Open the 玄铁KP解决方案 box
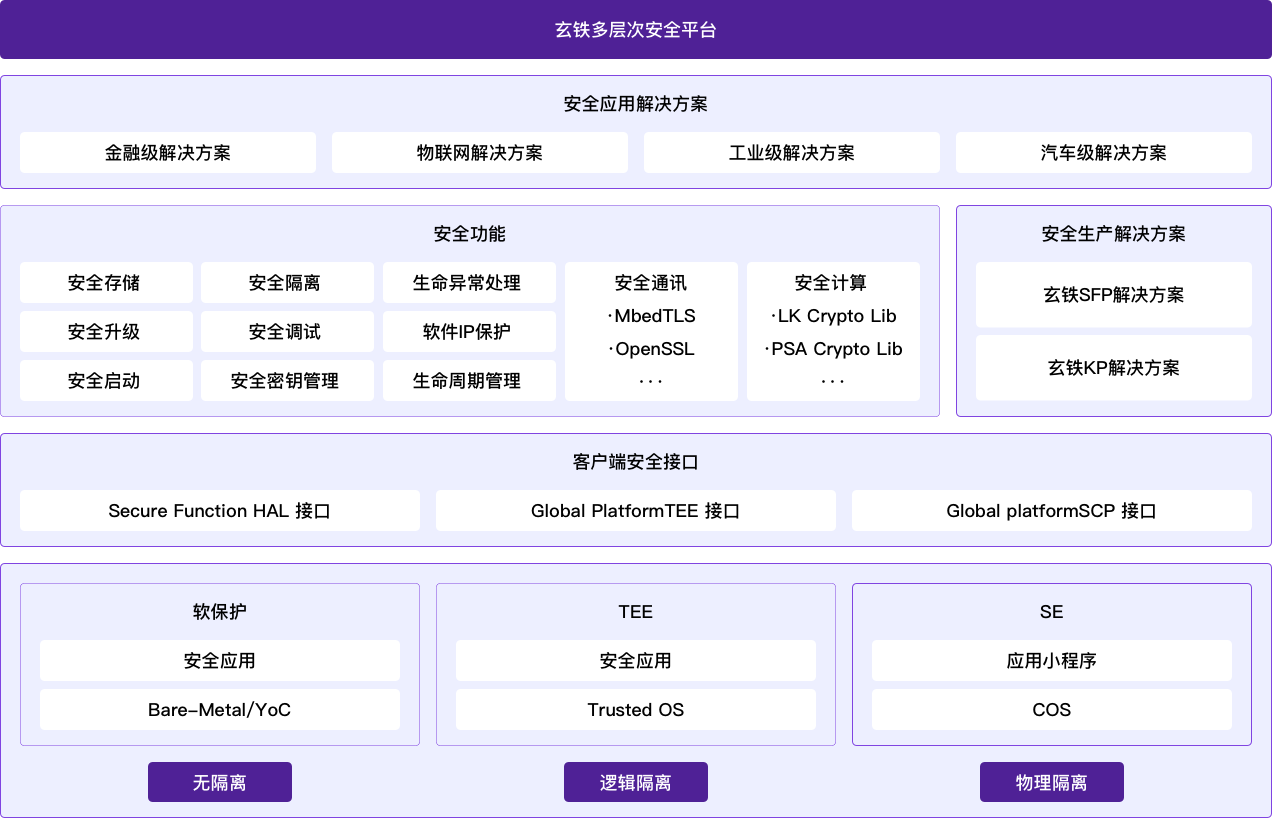The height and width of the screenshot is (818, 1272). click(x=1114, y=368)
